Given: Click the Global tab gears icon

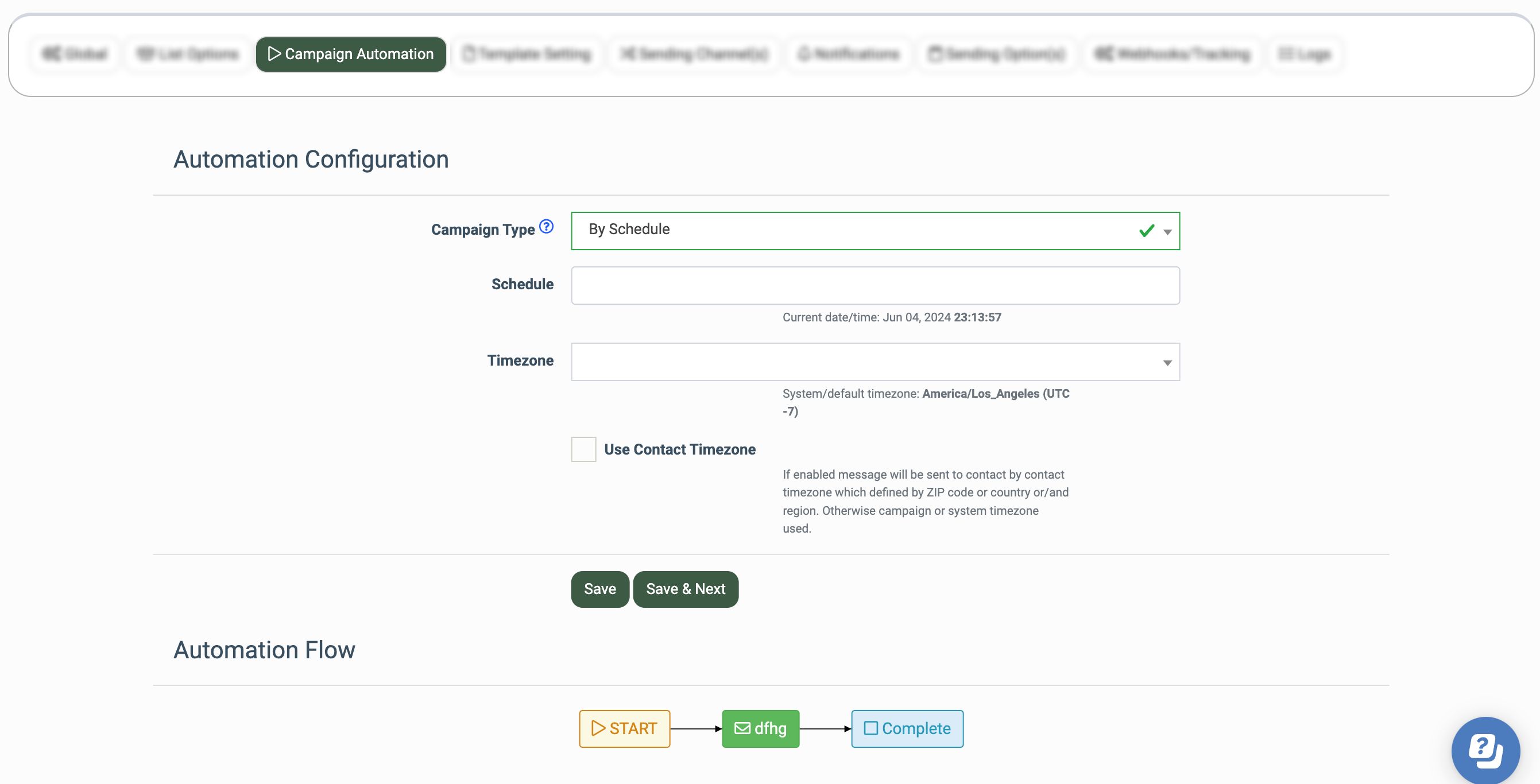Looking at the screenshot, I should pos(52,54).
